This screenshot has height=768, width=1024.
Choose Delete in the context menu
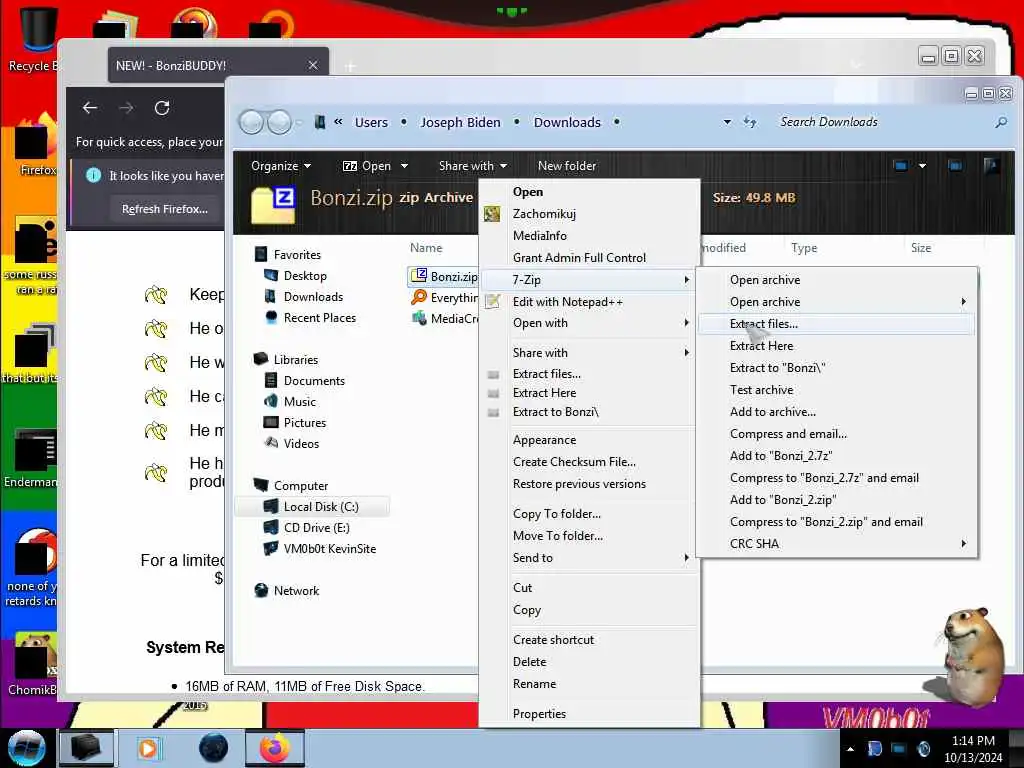pos(588,662)
